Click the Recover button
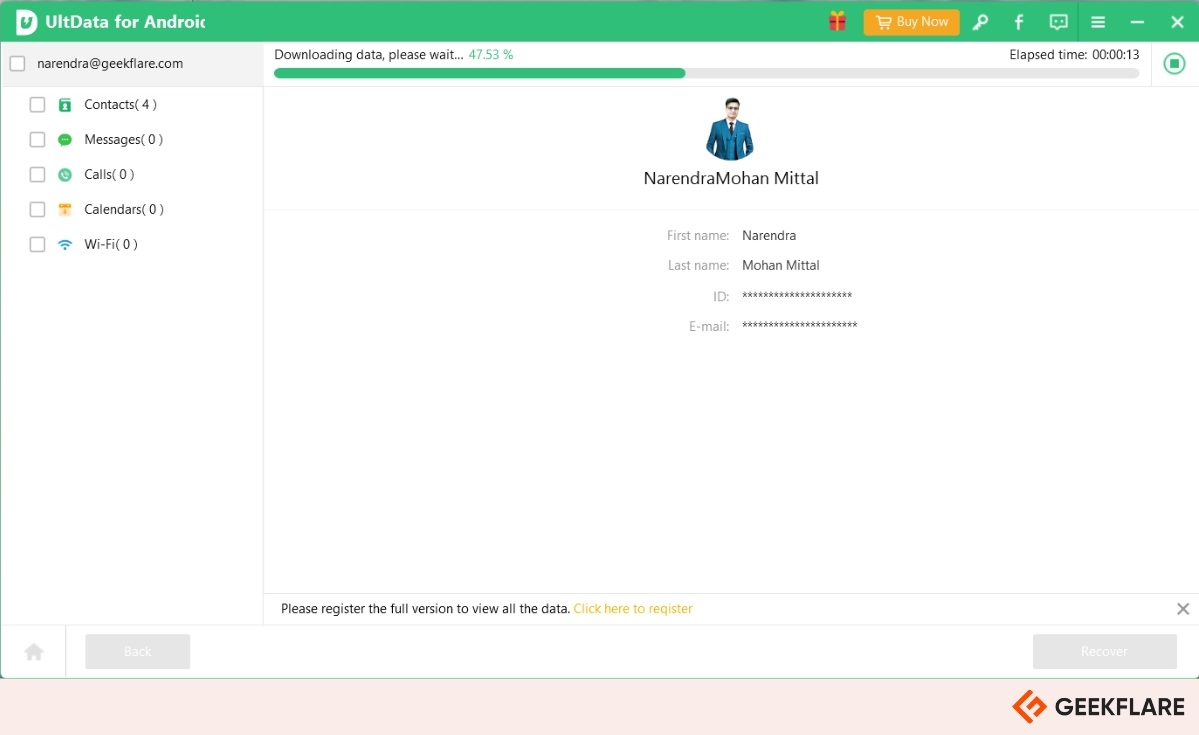Viewport: 1199px width, 735px height. point(1104,652)
